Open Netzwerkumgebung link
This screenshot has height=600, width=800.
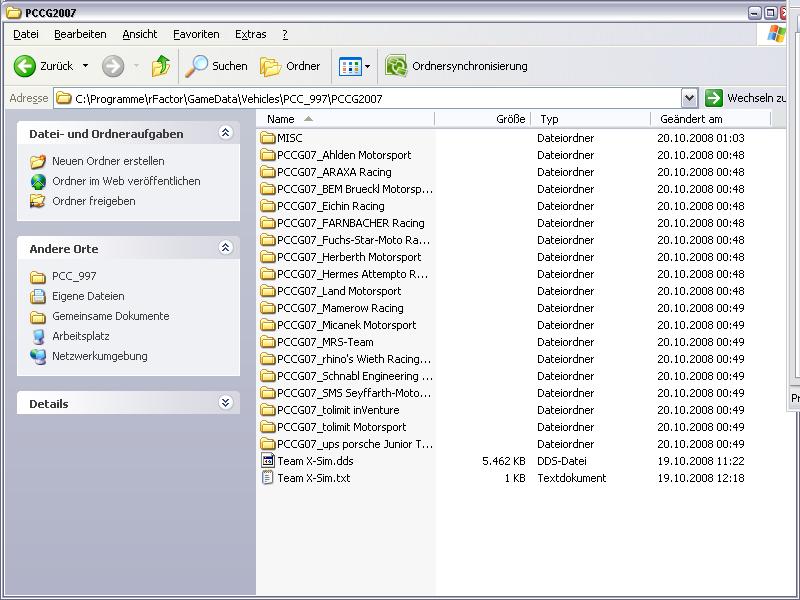99,356
